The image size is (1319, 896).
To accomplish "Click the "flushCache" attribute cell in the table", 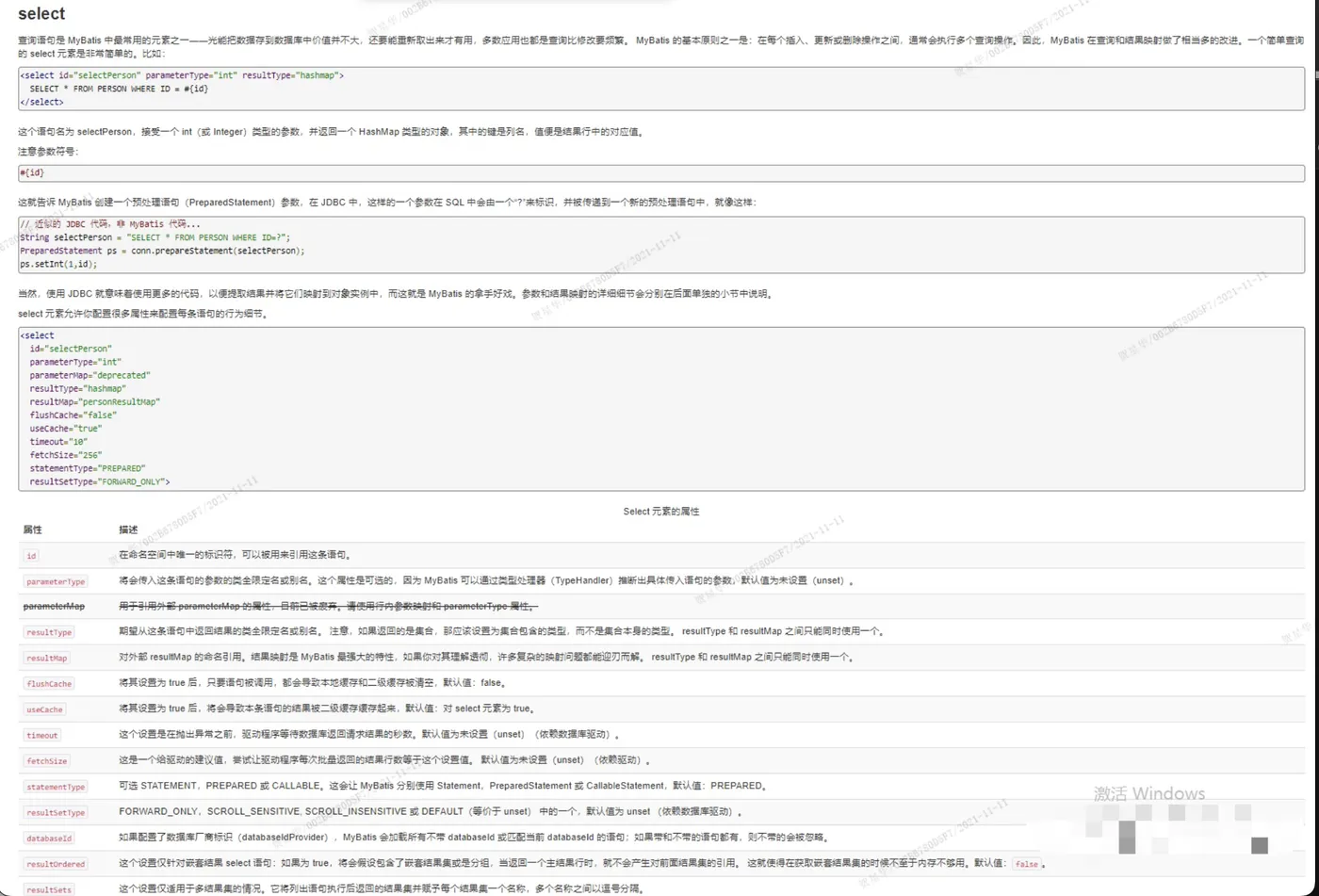I will click(x=49, y=684).
